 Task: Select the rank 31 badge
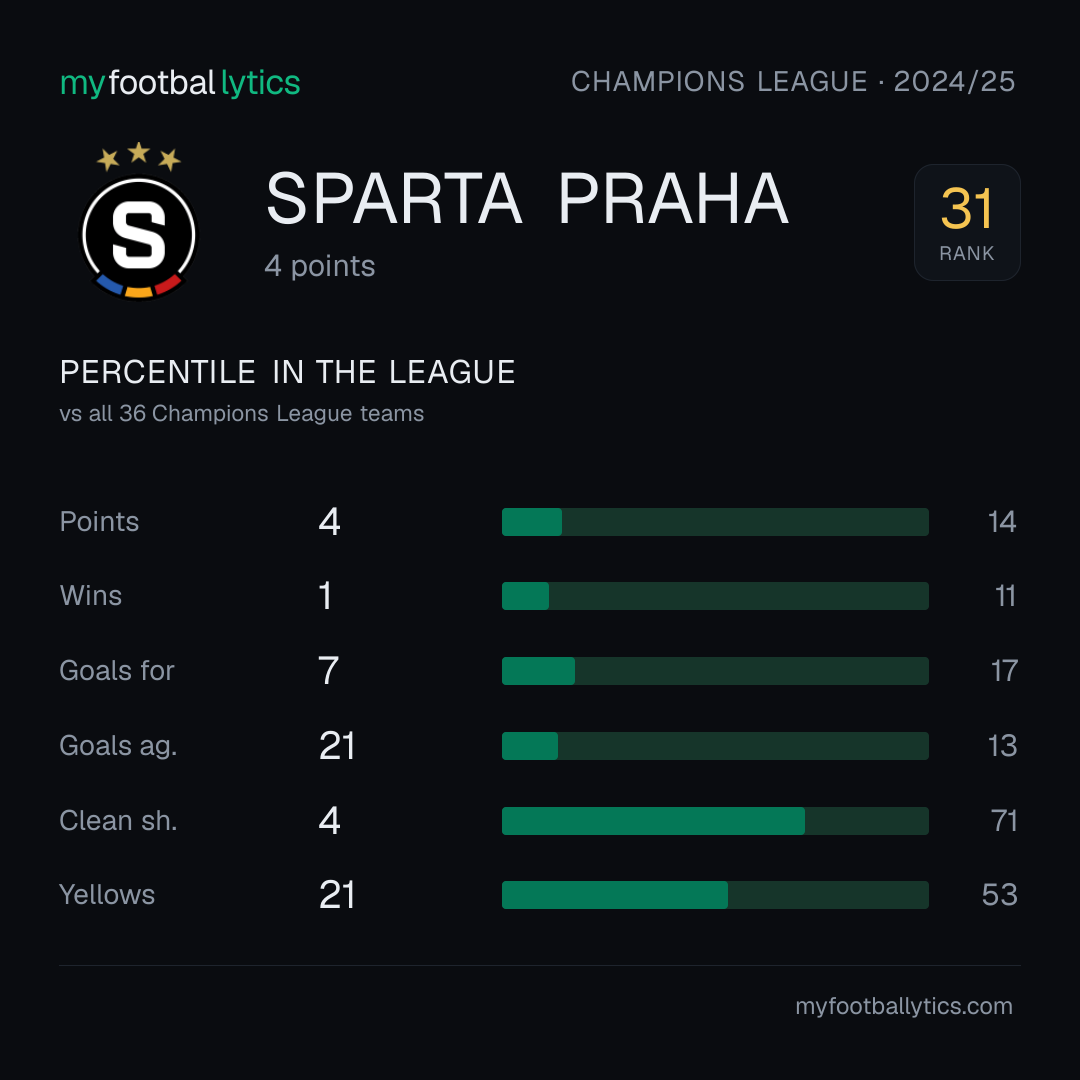pyautogui.click(x=967, y=222)
